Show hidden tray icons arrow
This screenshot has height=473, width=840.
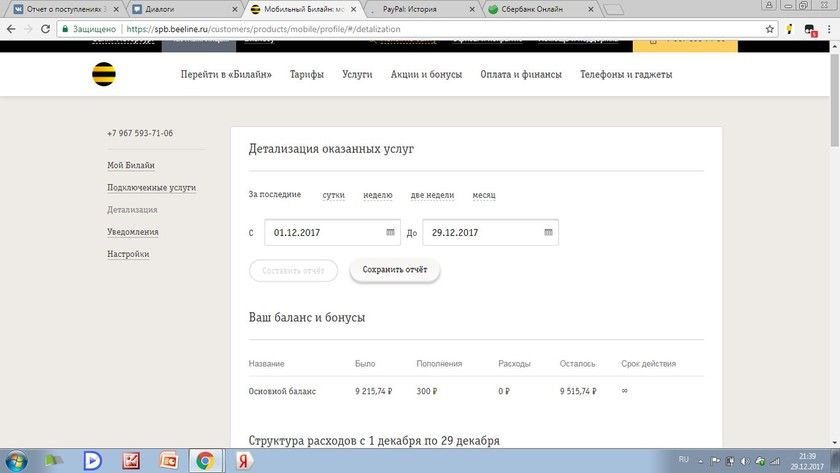[x=700, y=461]
